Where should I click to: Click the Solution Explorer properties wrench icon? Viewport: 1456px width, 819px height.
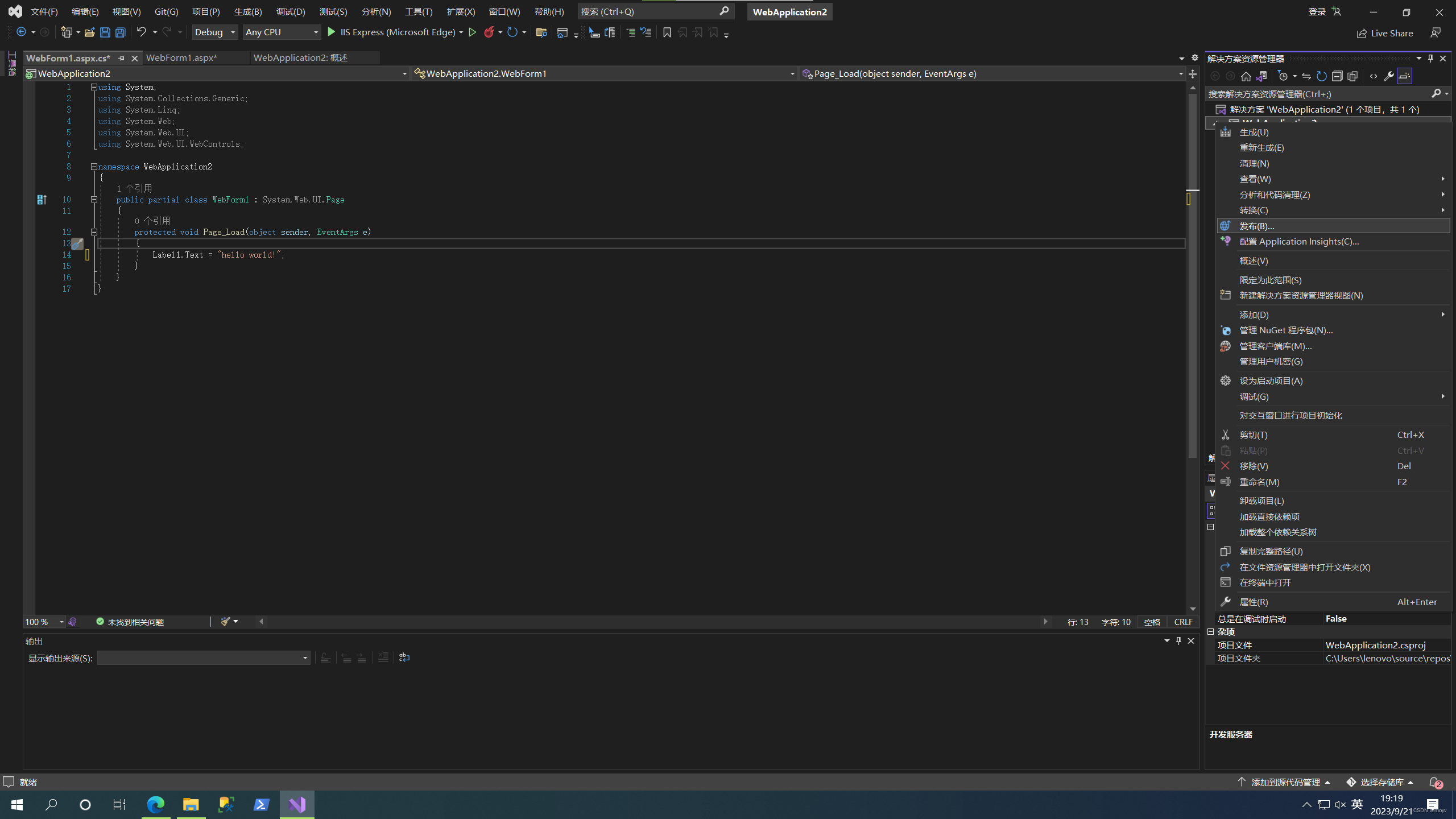(1388, 76)
